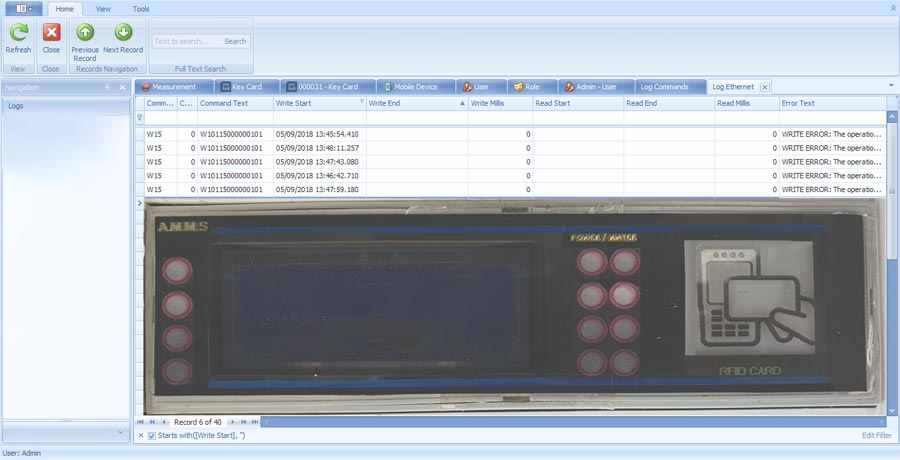Click the Edit Filter link
The image size is (900, 460).
pos(876,435)
